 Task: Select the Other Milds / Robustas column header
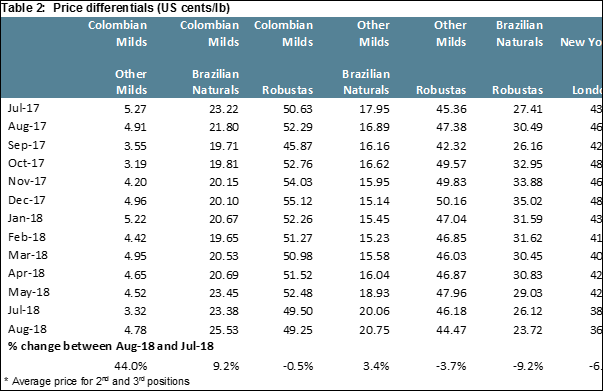(441, 57)
